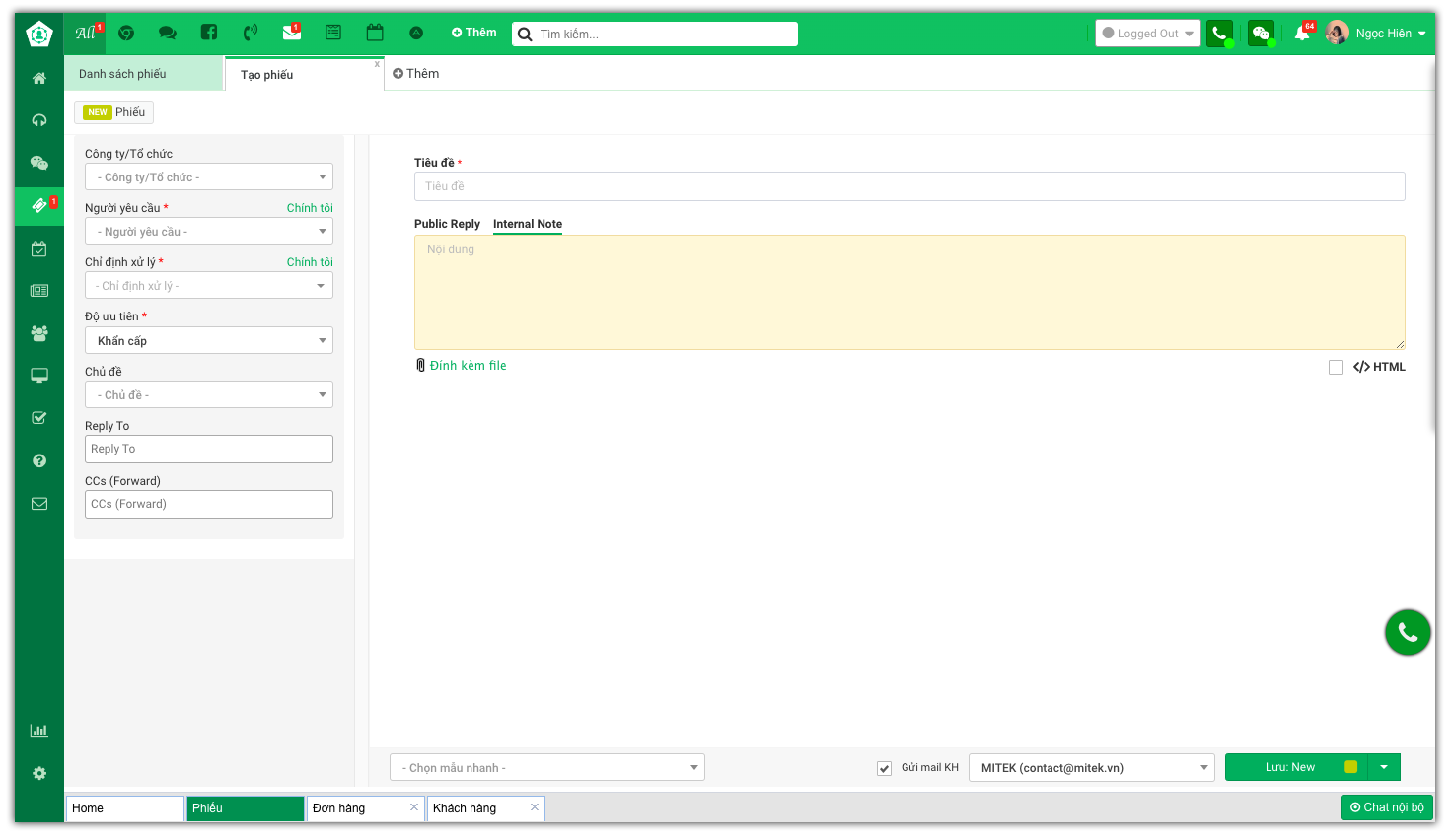Viewport: 1450px width, 840px height.
Task: Uncheck the Gửi mail KH checkbox
Action: (x=885, y=768)
